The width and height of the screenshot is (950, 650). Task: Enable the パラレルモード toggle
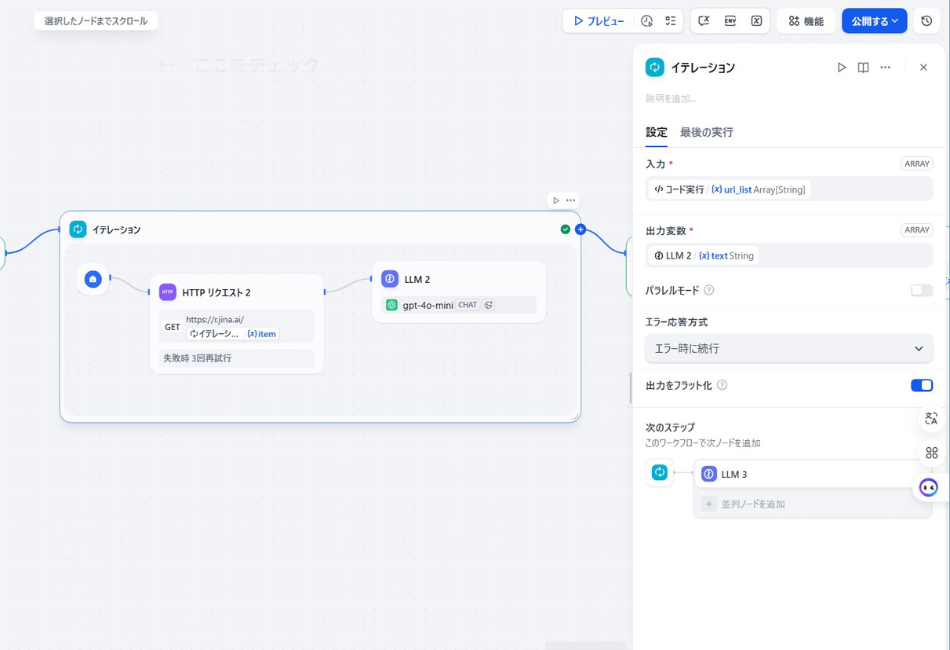click(921, 290)
